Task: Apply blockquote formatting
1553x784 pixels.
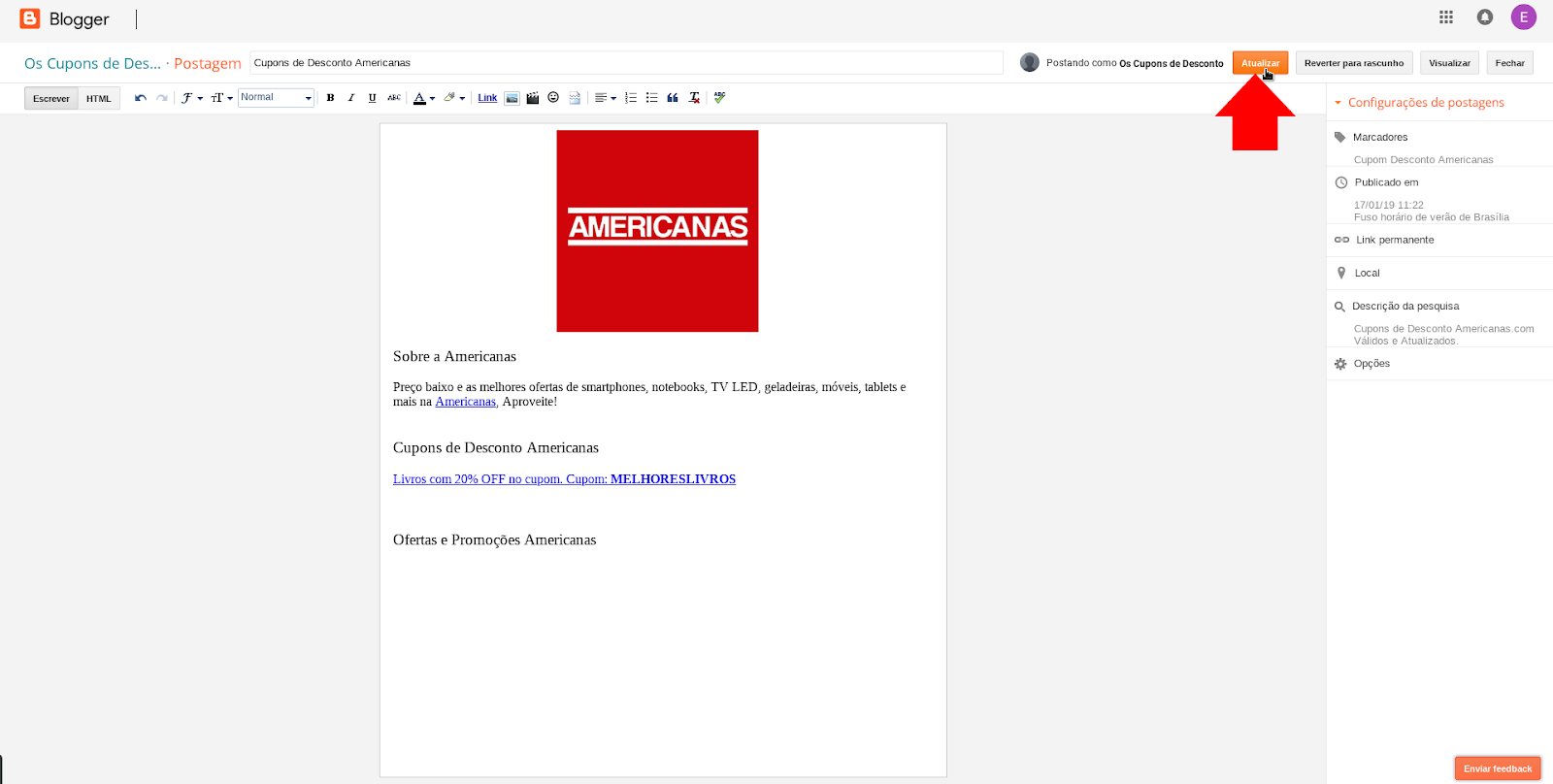Action: pyautogui.click(x=673, y=98)
